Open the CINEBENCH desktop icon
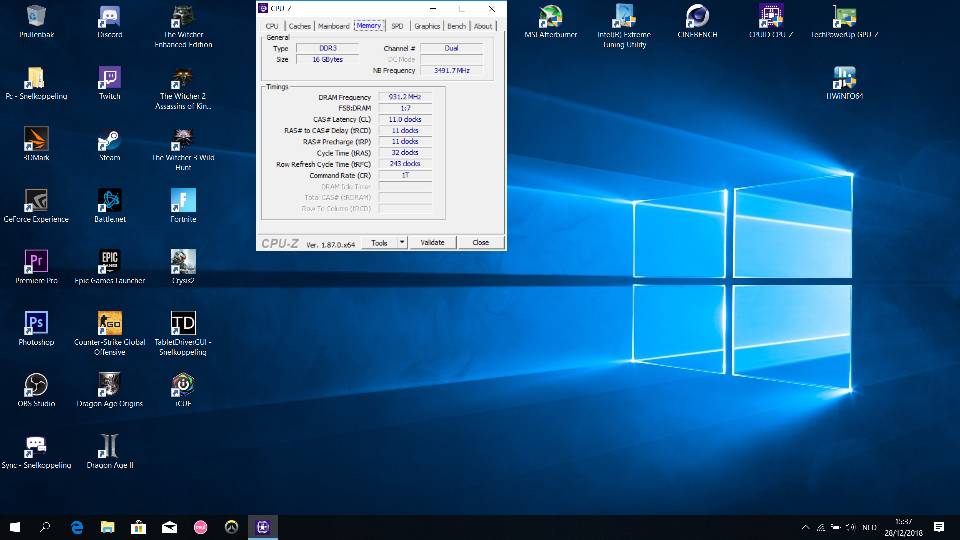 [x=697, y=21]
